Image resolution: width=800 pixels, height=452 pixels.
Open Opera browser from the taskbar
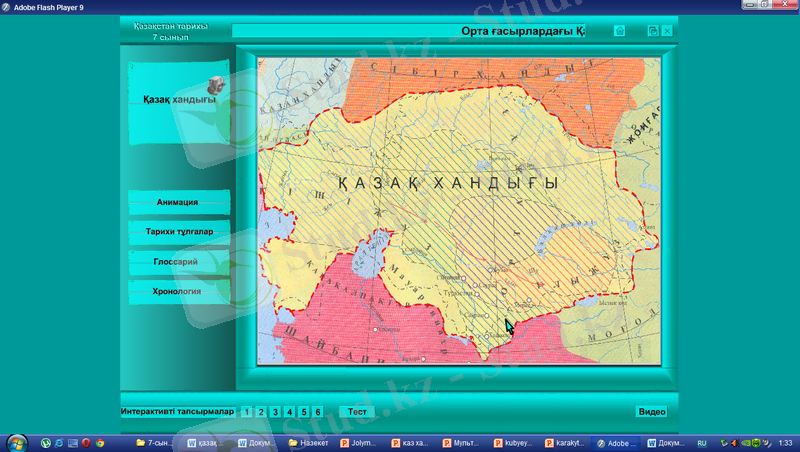[86, 442]
